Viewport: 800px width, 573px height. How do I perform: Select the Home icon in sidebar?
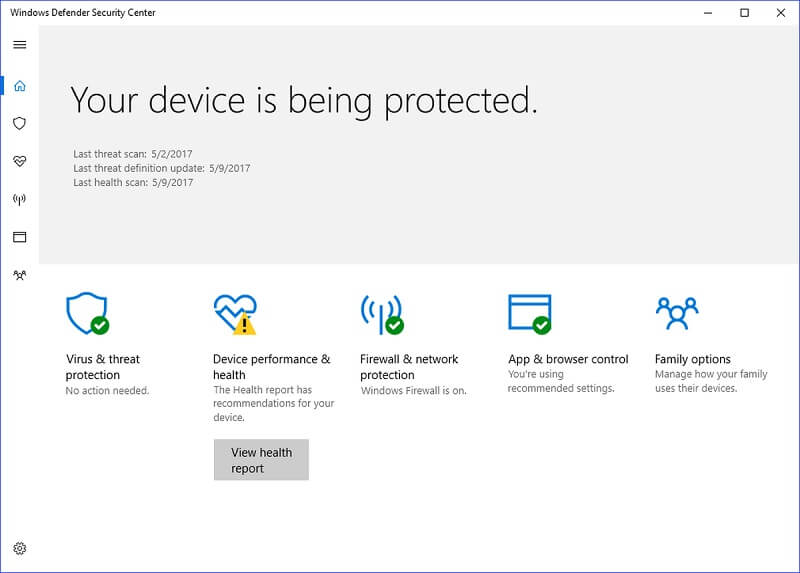point(19,86)
